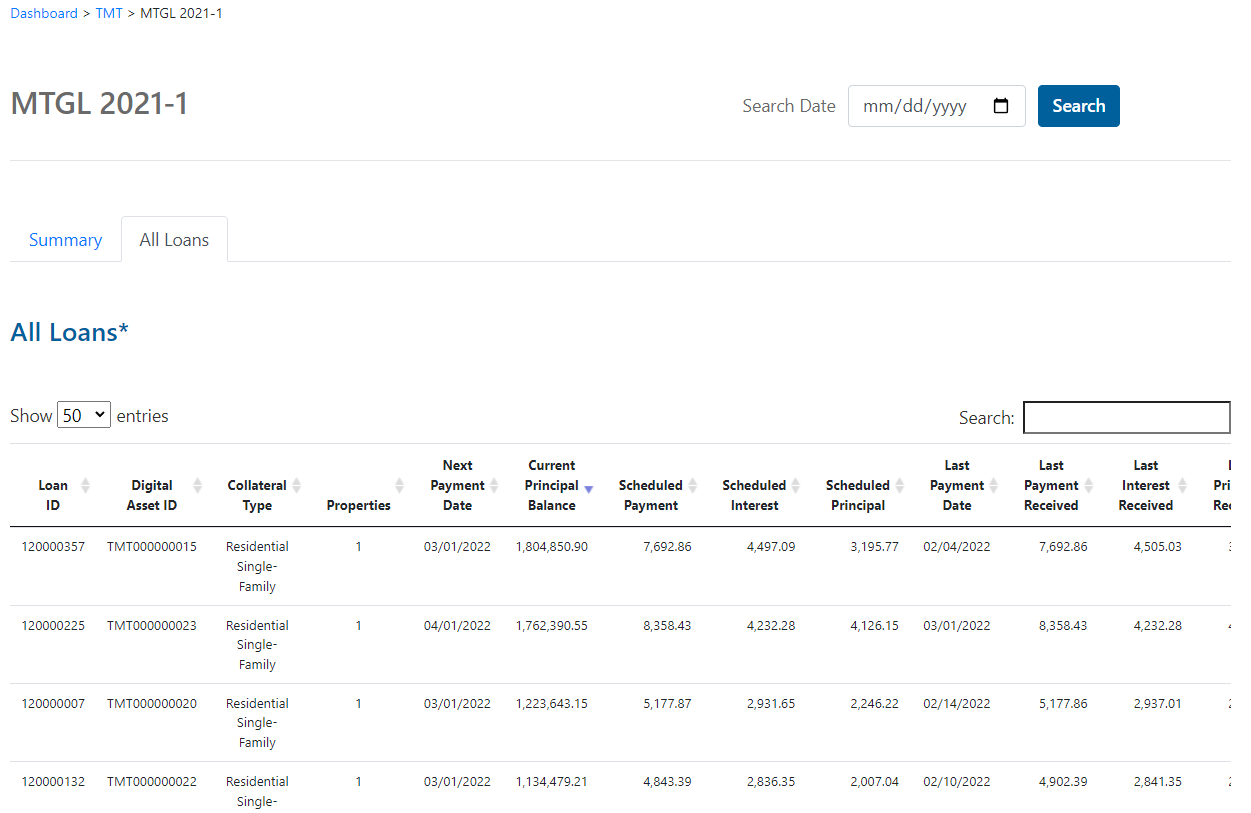
Task: Switch to the Summary tab
Action: pyautogui.click(x=65, y=240)
